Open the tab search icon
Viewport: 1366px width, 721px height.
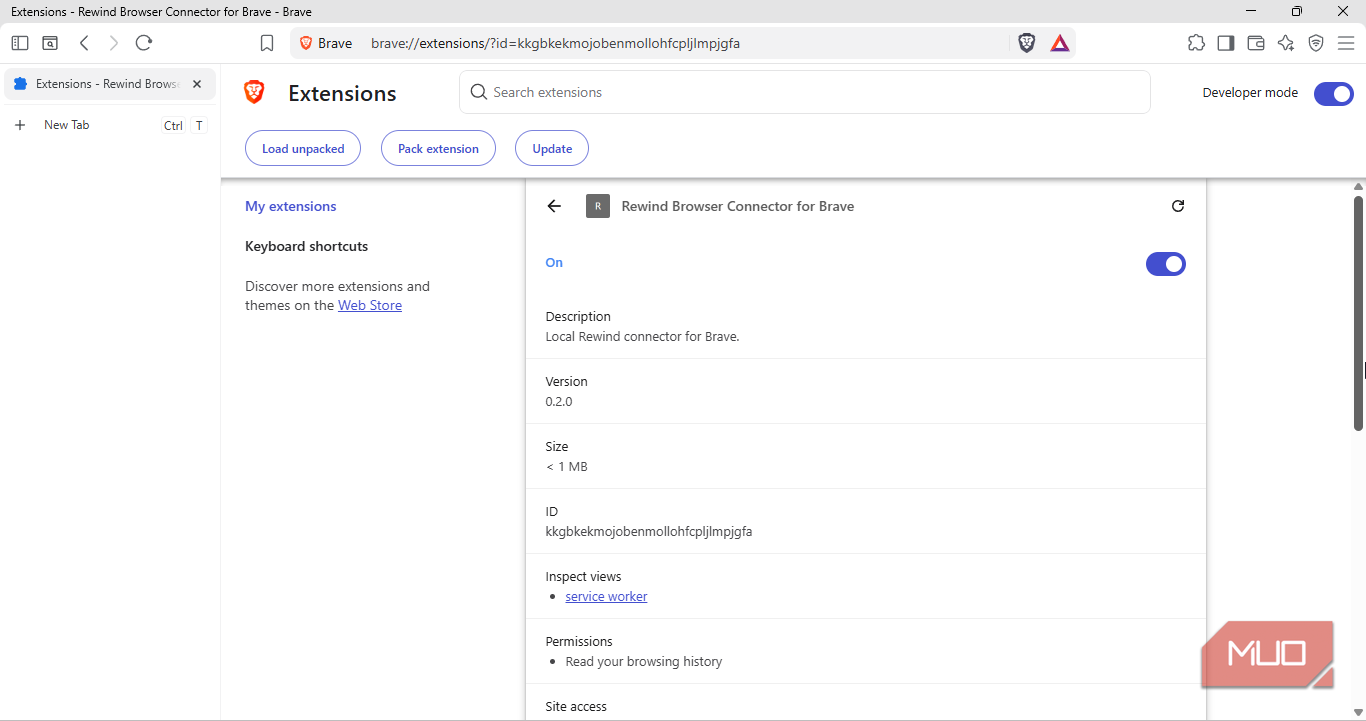click(50, 43)
